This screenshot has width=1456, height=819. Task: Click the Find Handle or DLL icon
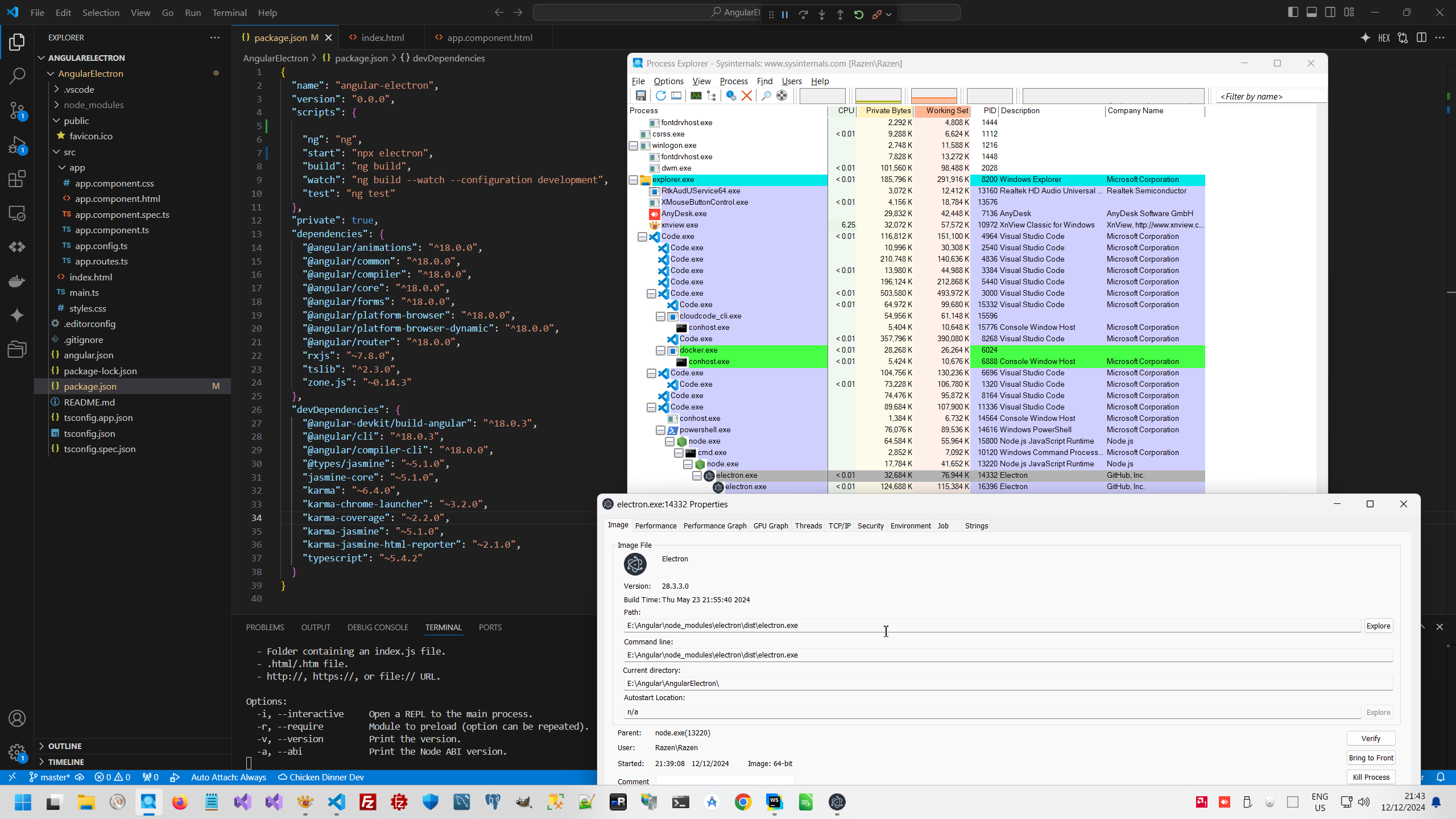point(766,96)
